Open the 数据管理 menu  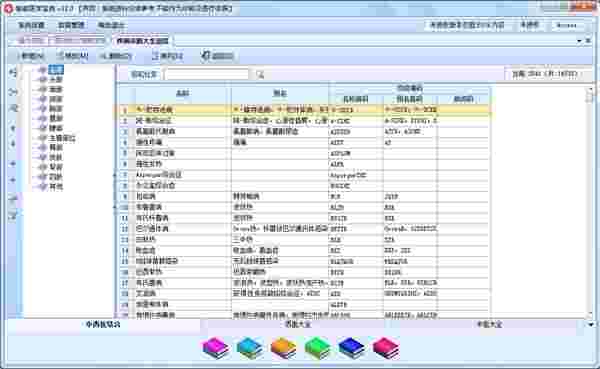72,26
